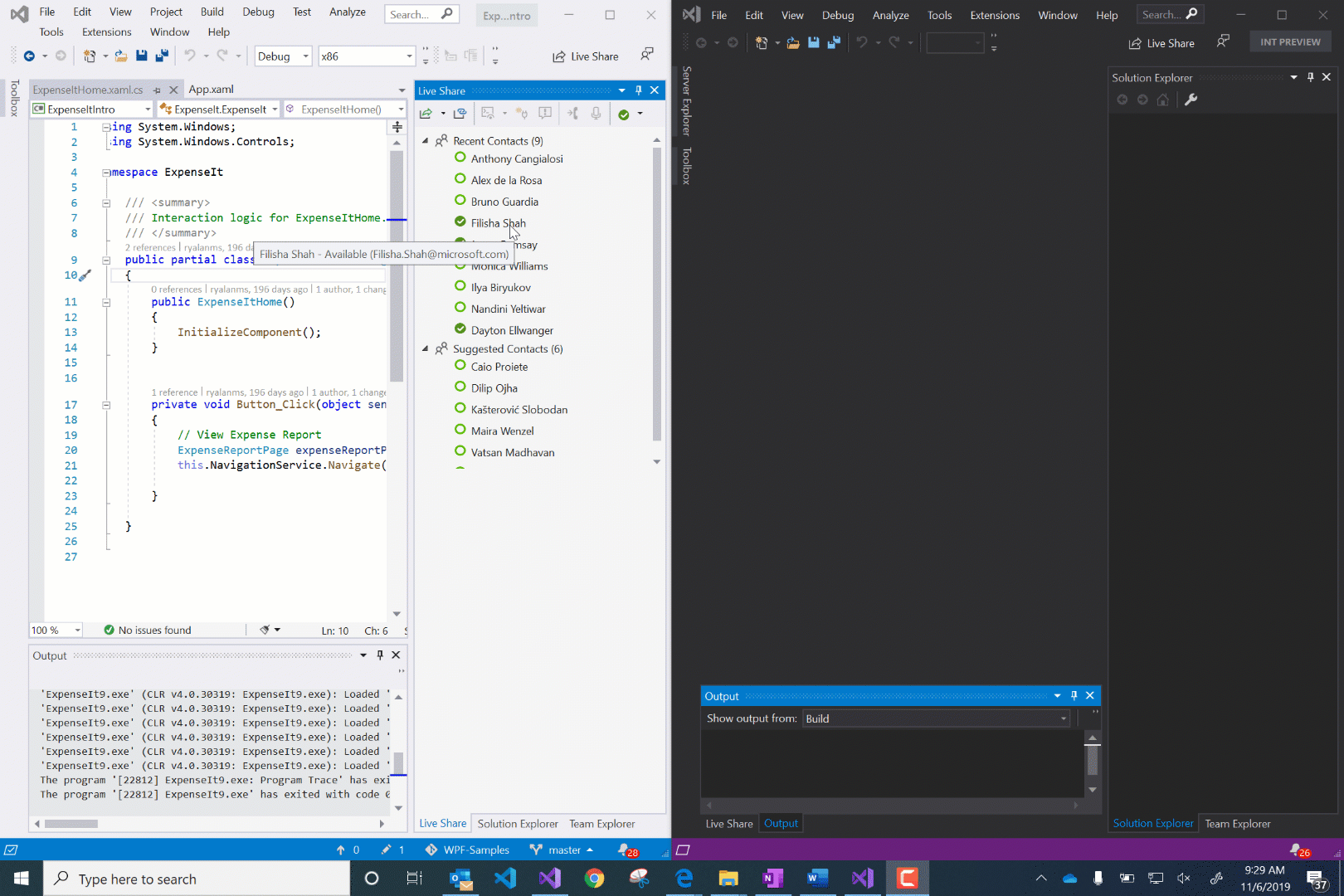Switch to Team Explorer tab in light window
Viewport: 1344px width, 896px height.
[x=601, y=824]
